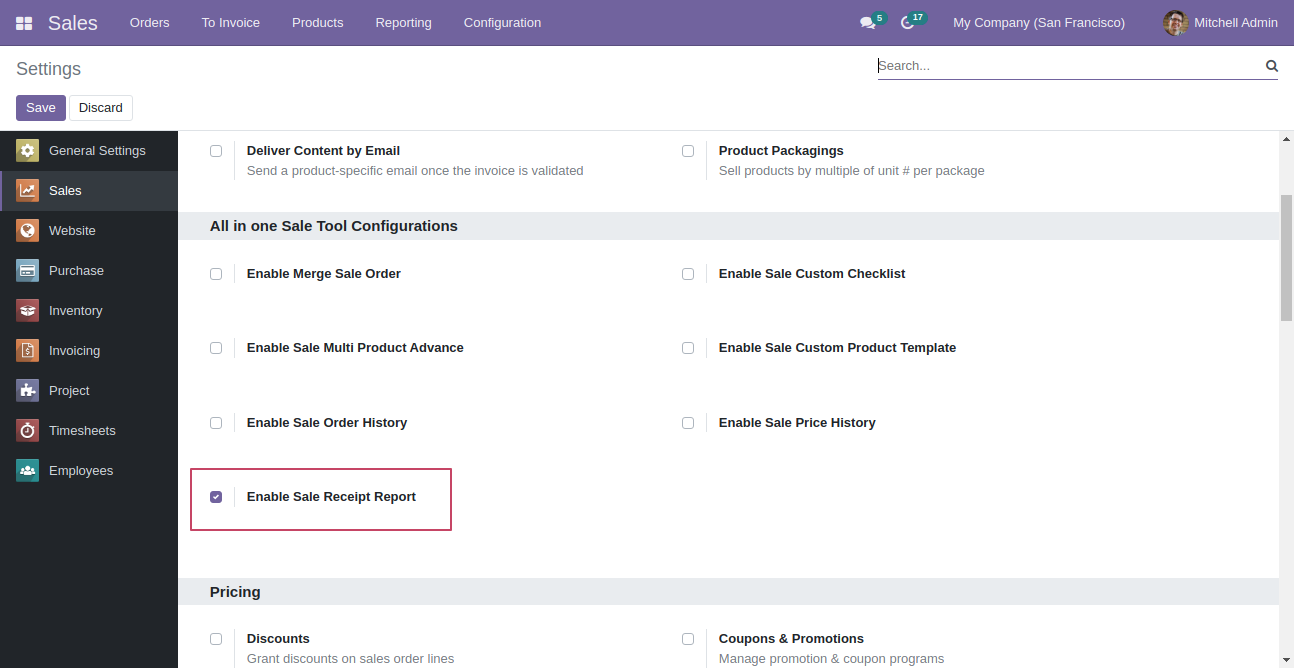Open the Reporting menu
1294x668 pixels.
tap(404, 23)
